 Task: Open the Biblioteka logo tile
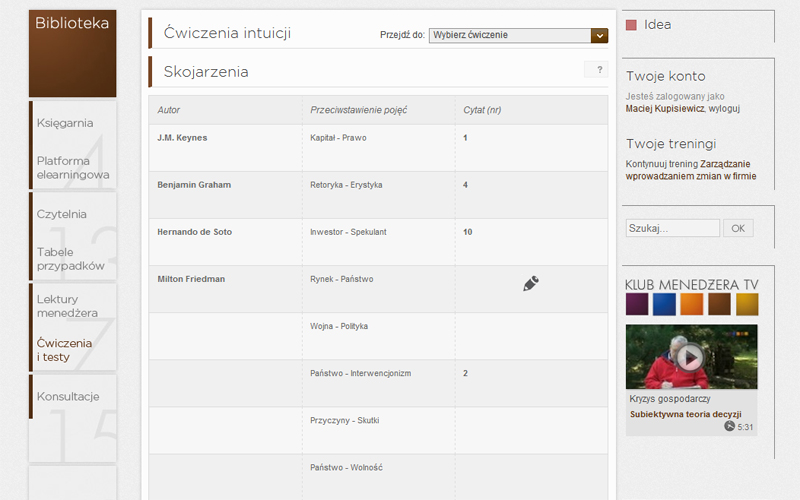click(x=72, y=54)
